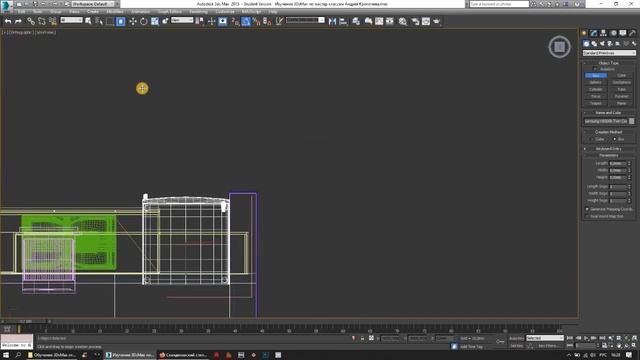Image resolution: width=640 pixels, height=360 pixels.
Task: Click the Mirror tool icon
Action: point(332,21)
